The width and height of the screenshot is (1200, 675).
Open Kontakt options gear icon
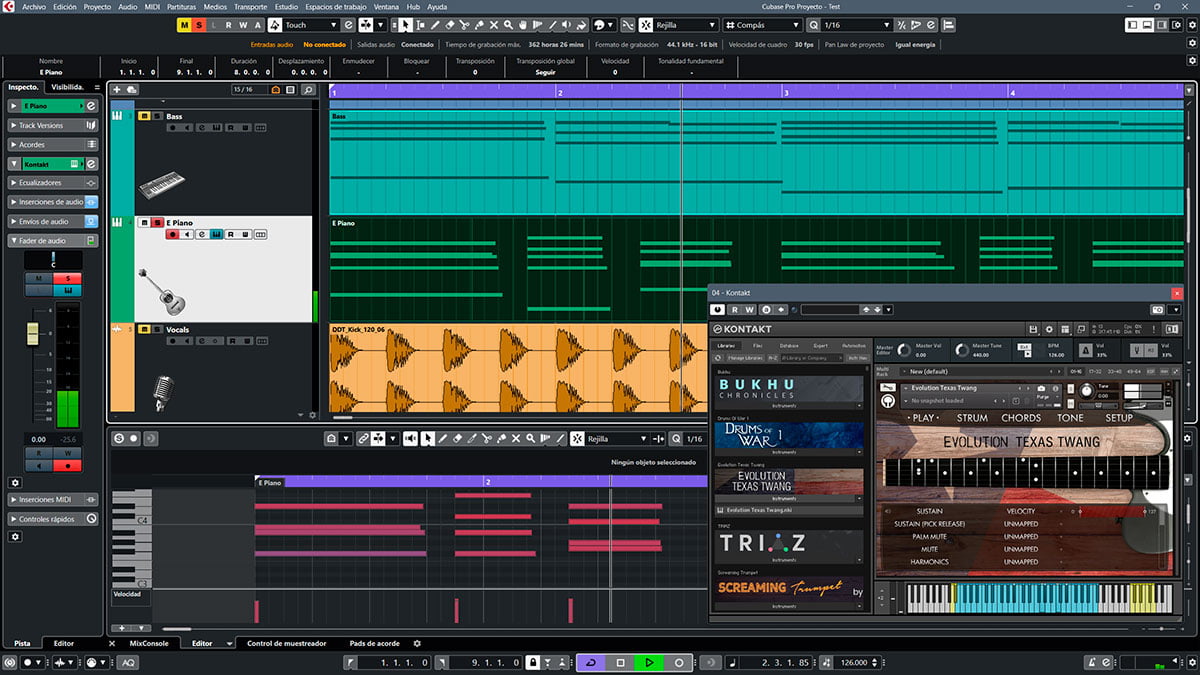[1049, 329]
